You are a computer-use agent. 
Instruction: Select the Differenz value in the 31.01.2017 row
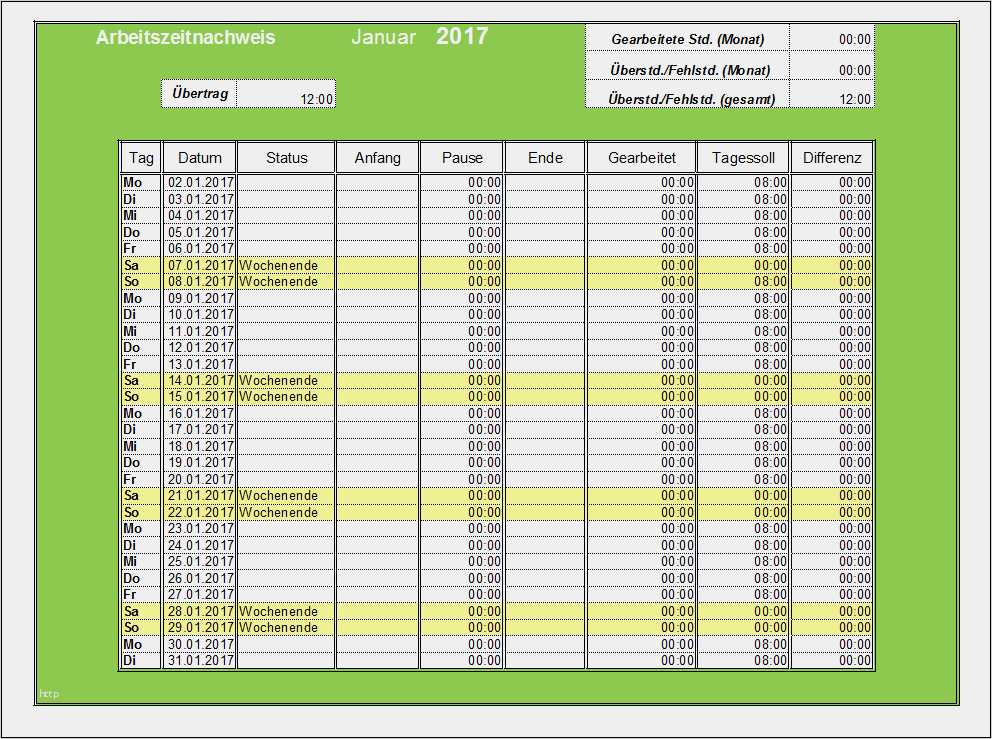pyautogui.click(x=832, y=660)
